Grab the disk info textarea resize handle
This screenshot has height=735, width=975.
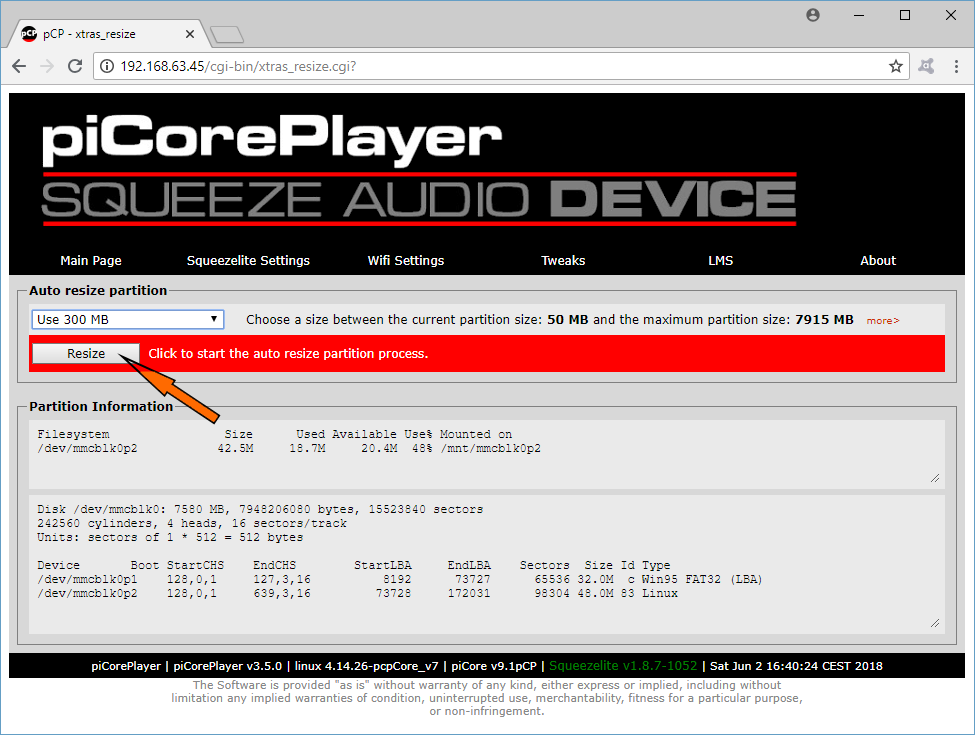(935, 623)
